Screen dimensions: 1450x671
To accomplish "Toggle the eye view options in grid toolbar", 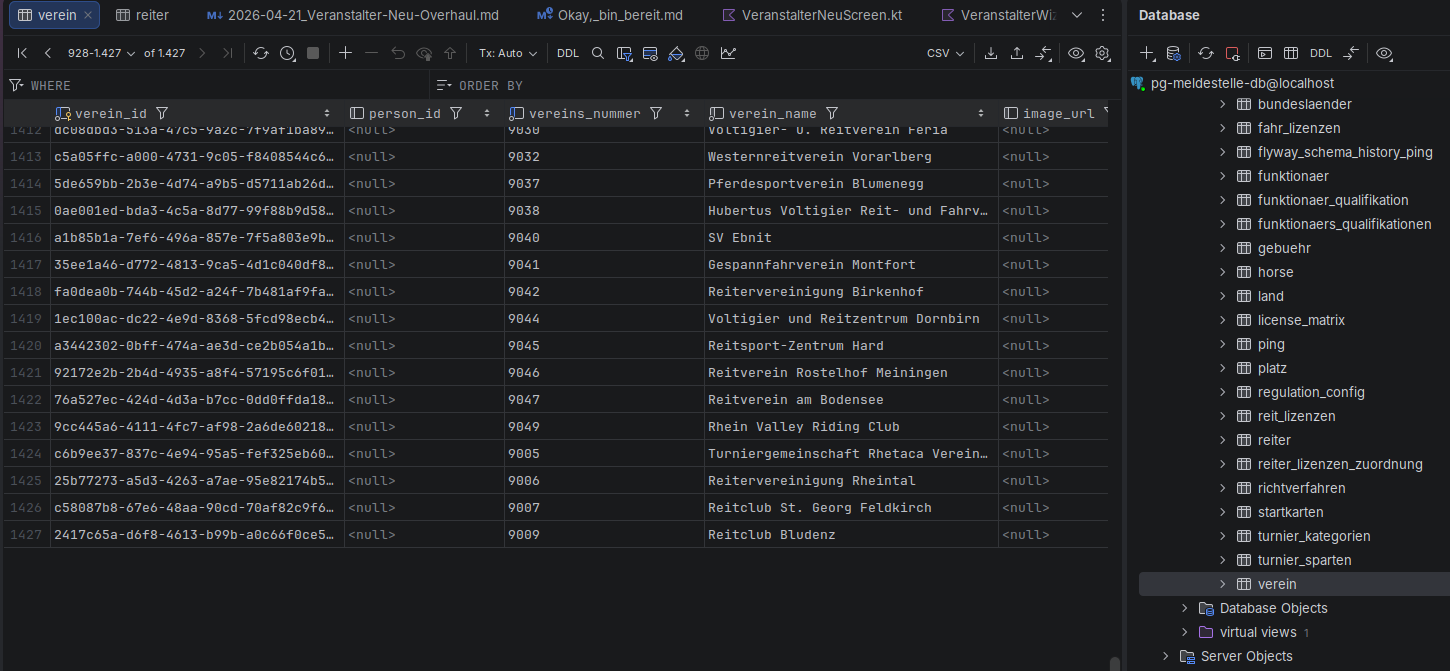I will (x=1076, y=53).
